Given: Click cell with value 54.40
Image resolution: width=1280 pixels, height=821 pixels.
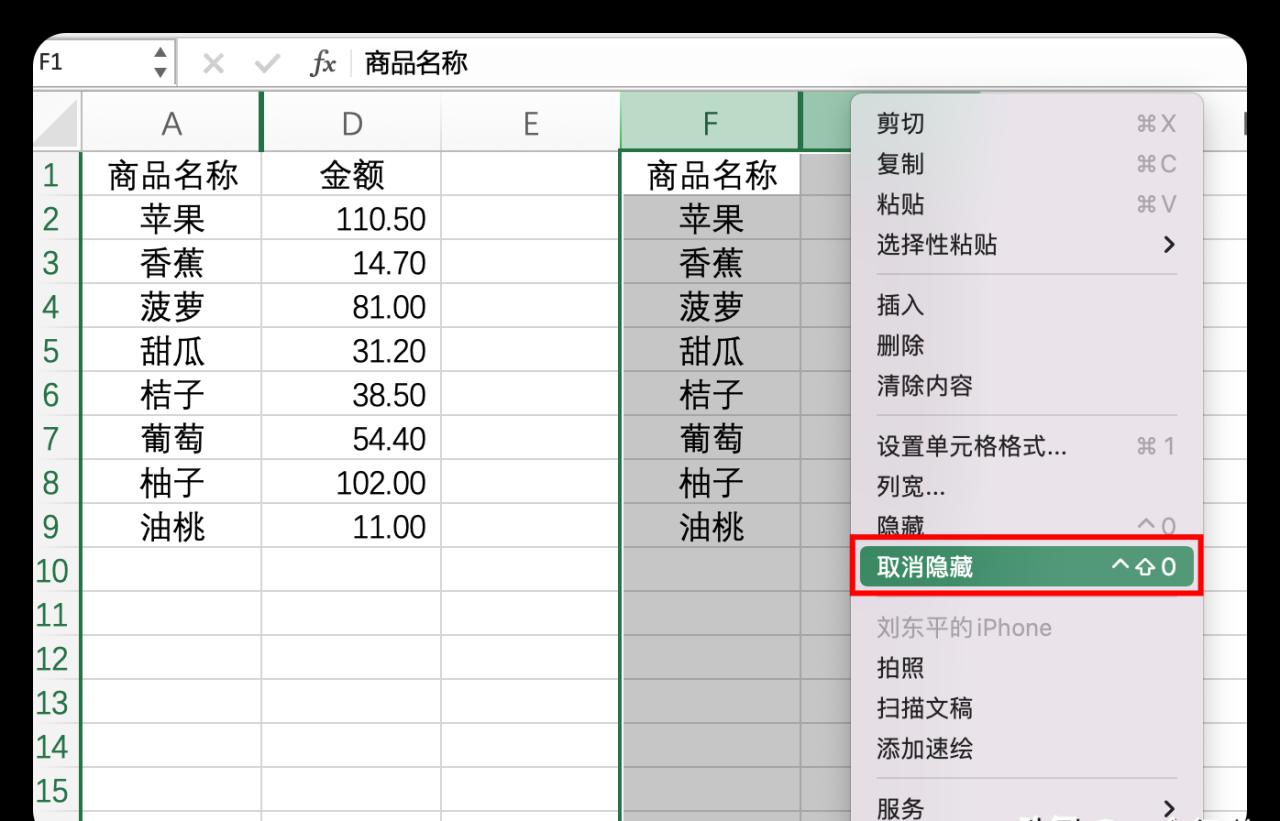Looking at the screenshot, I should click(351, 439).
